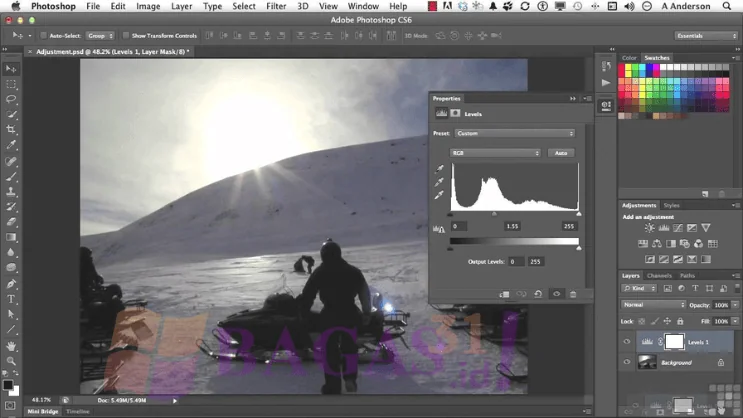The image size is (743, 418).
Task: Select the Move tool in the toolbox
Action: (12, 68)
